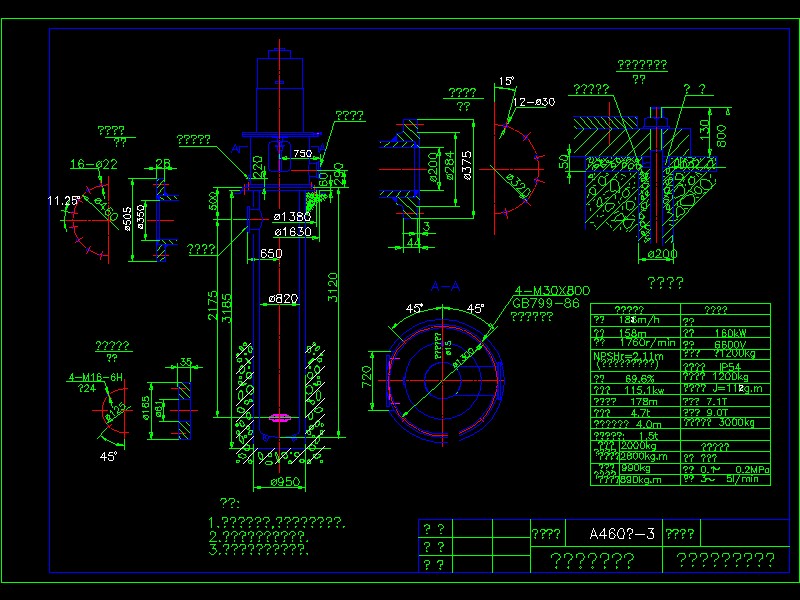Select the 160kW table cell

731,333
